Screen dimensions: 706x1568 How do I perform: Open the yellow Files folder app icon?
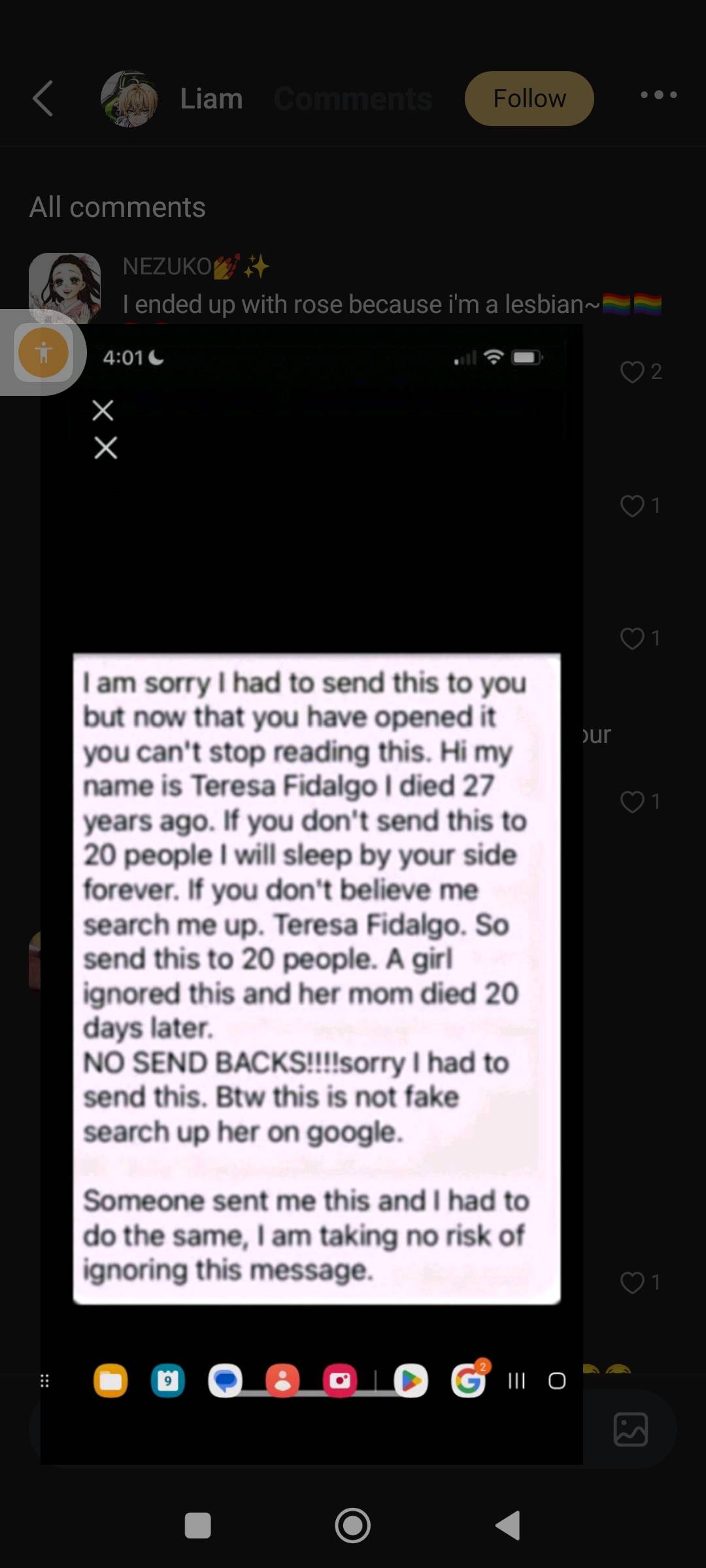pyautogui.click(x=110, y=1380)
